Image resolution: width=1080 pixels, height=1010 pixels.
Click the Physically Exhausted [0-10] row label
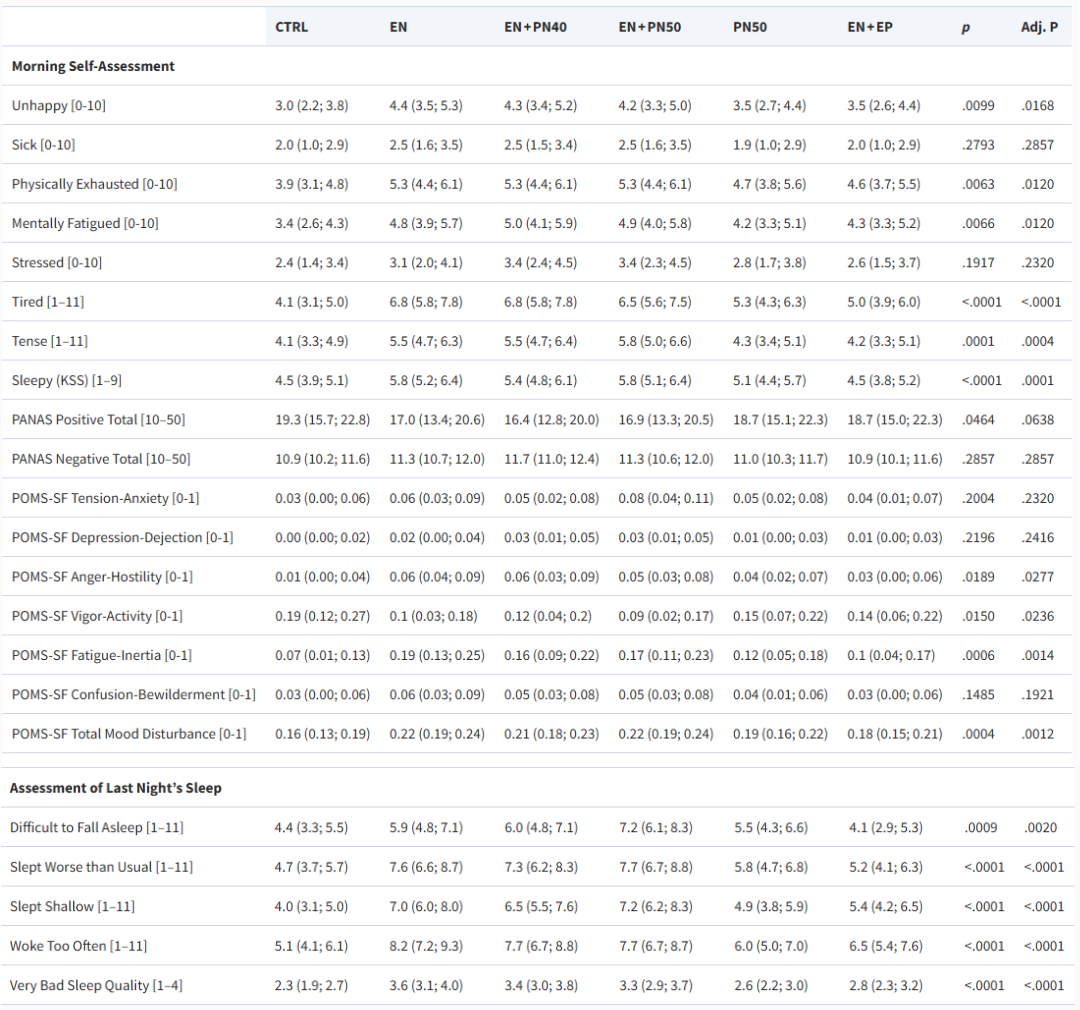tap(95, 184)
